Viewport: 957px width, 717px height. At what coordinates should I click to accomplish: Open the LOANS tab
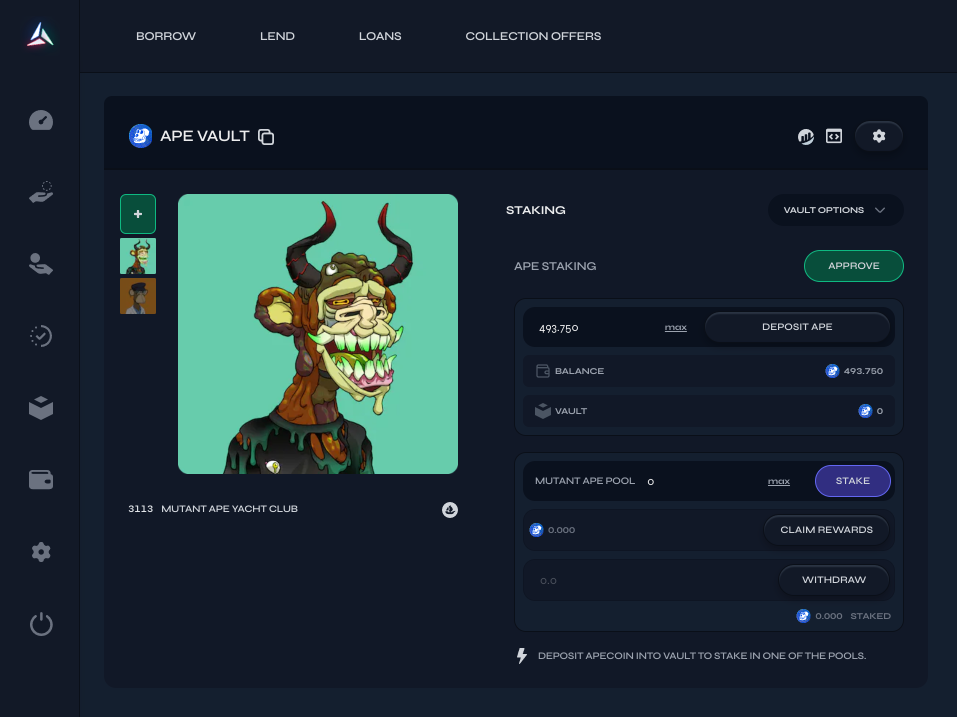coord(380,36)
